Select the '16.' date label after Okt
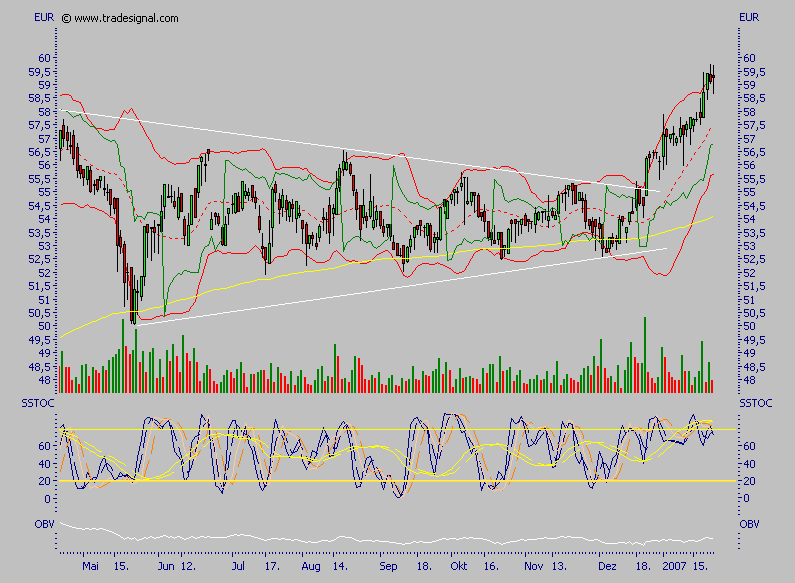 (491, 566)
